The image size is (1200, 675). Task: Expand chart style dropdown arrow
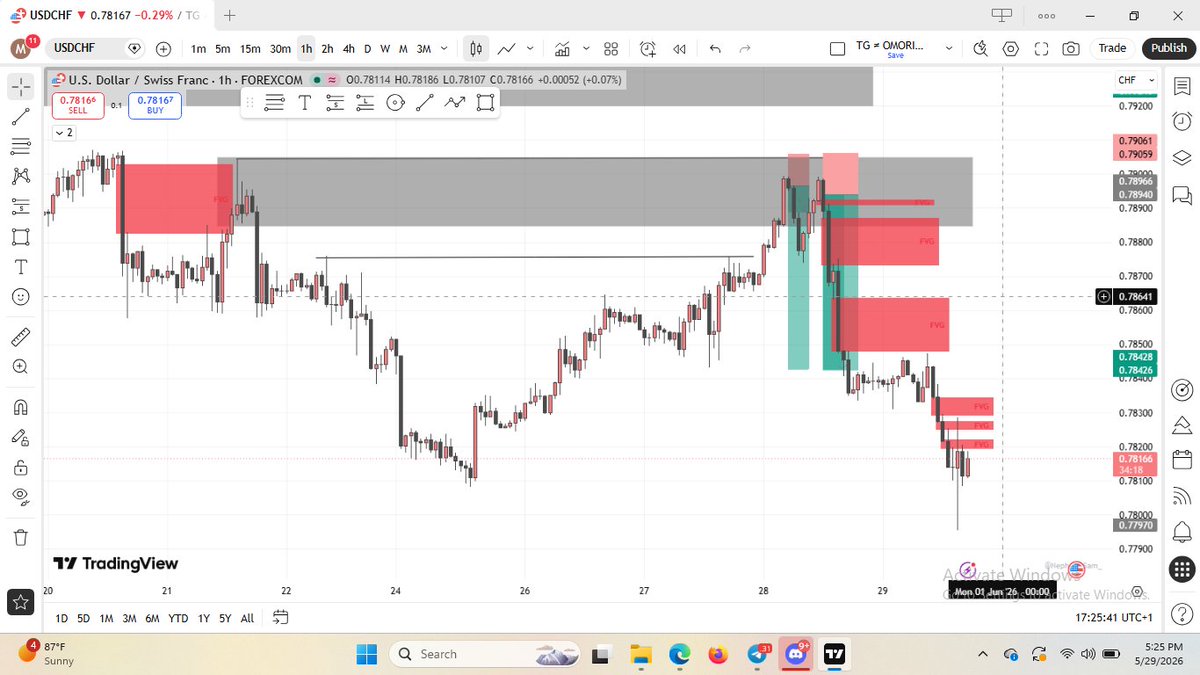coord(530,48)
